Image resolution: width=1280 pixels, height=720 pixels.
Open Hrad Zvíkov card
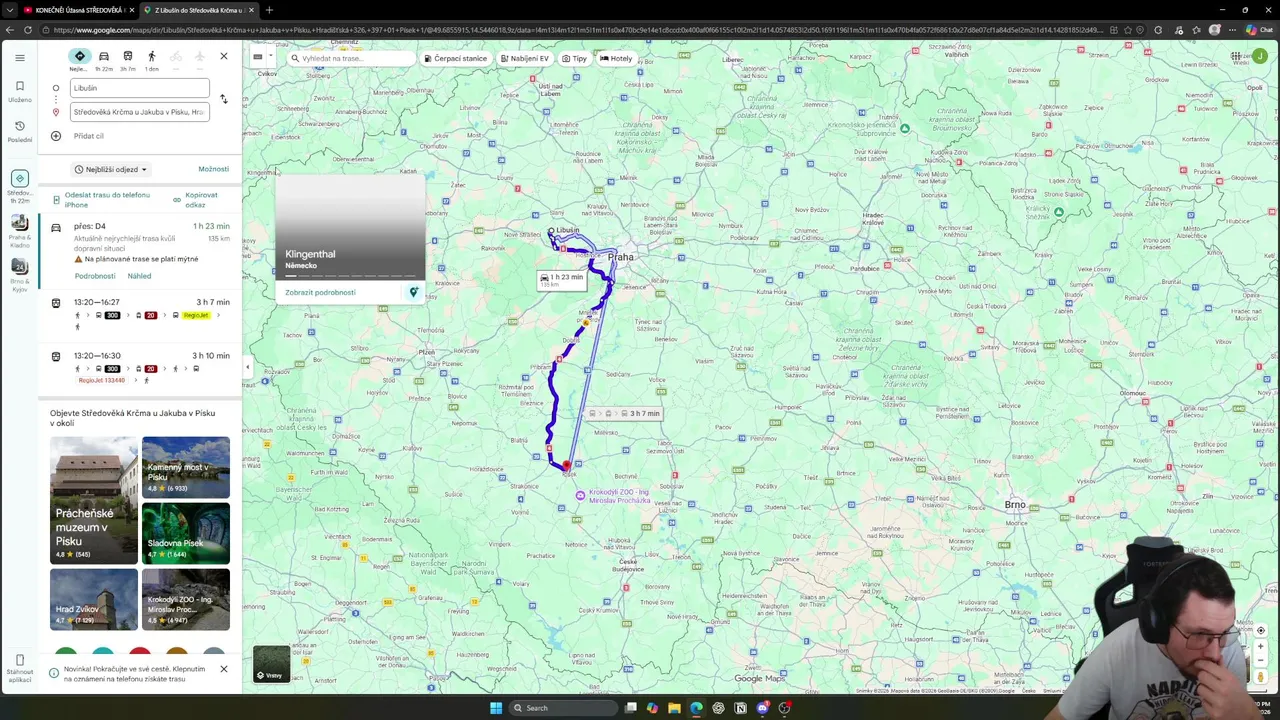[94, 599]
